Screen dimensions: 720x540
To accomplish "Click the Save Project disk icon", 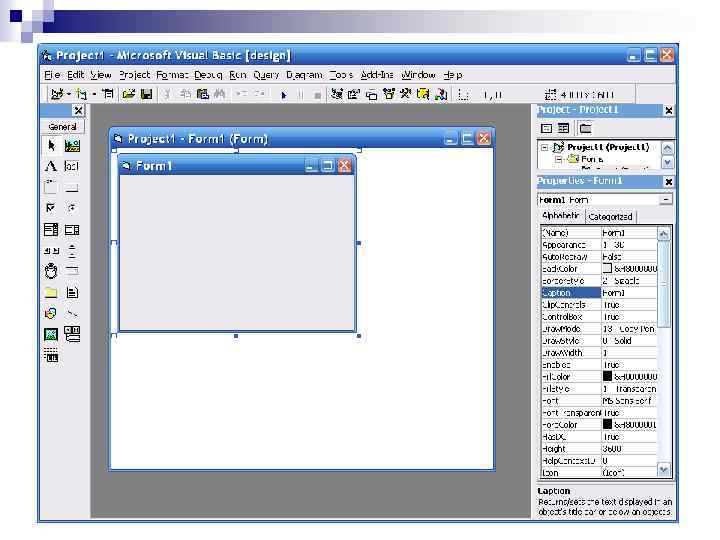I will (146, 94).
